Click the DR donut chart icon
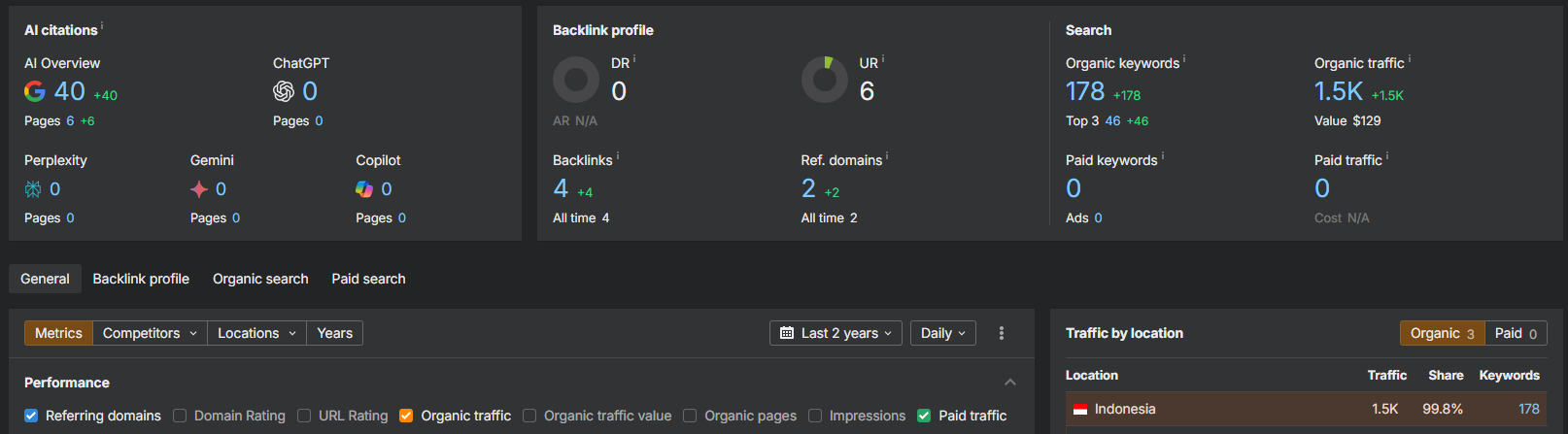 pos(576,80)
